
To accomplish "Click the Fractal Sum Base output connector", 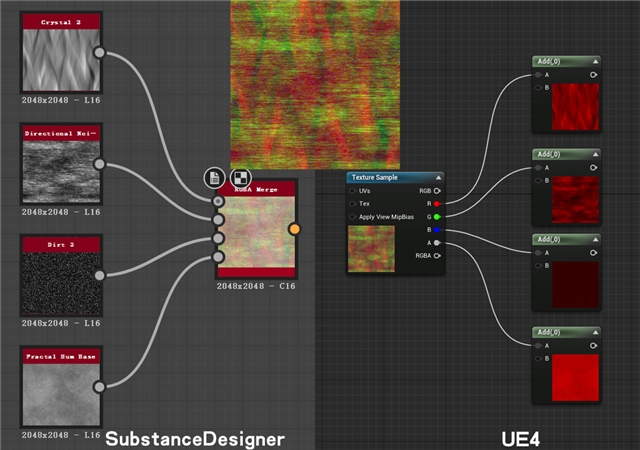I will pyautogui.click(x=99, y=386).
